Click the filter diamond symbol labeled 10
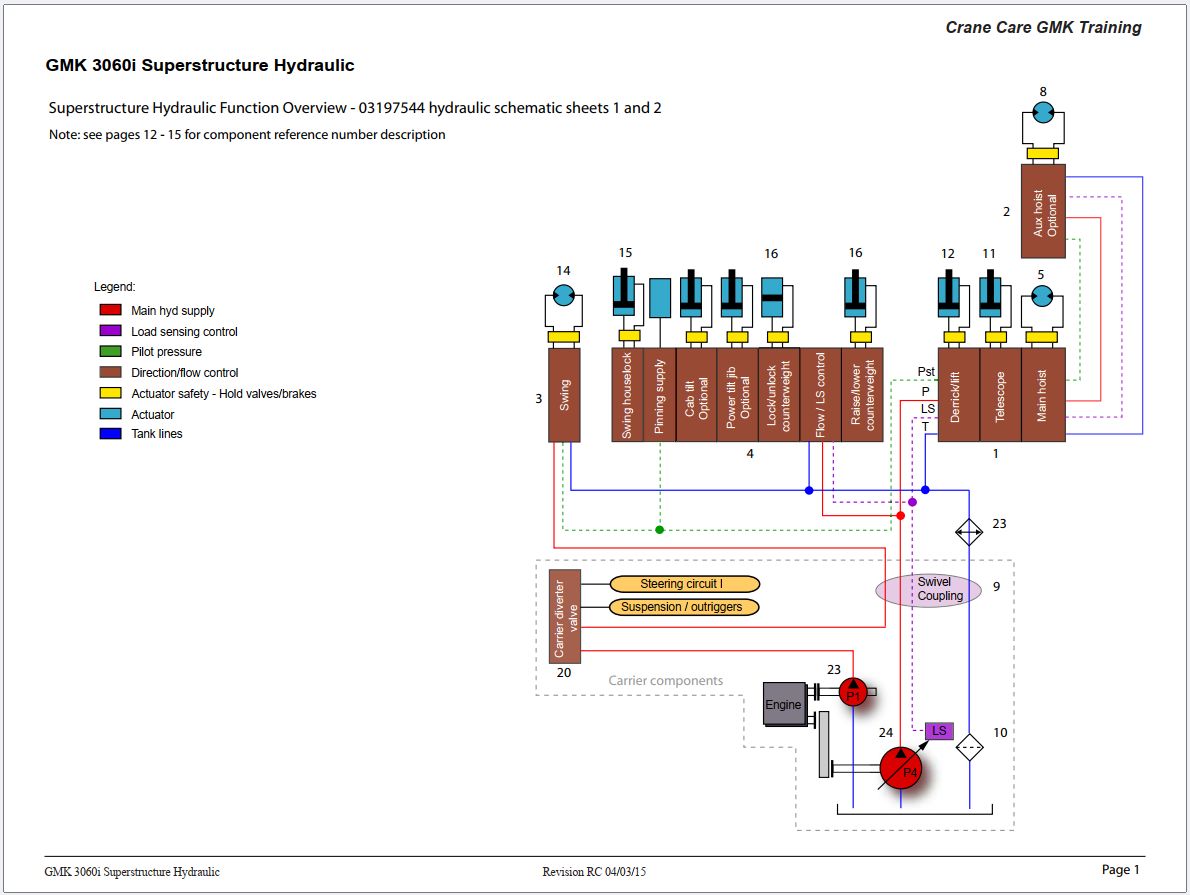 pos(969,747)
